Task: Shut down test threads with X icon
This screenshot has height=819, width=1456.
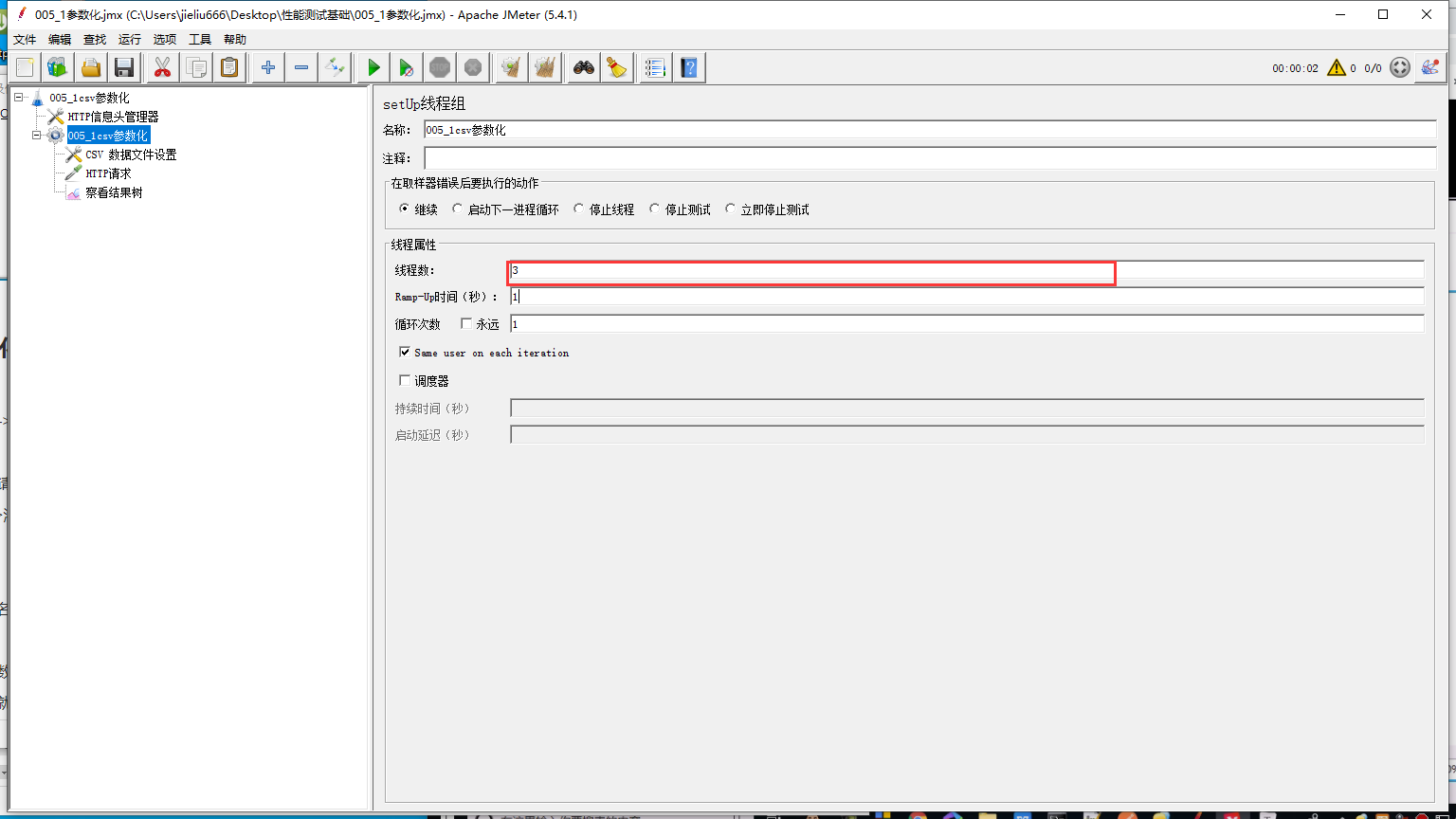Action: (x=473, y=67)
